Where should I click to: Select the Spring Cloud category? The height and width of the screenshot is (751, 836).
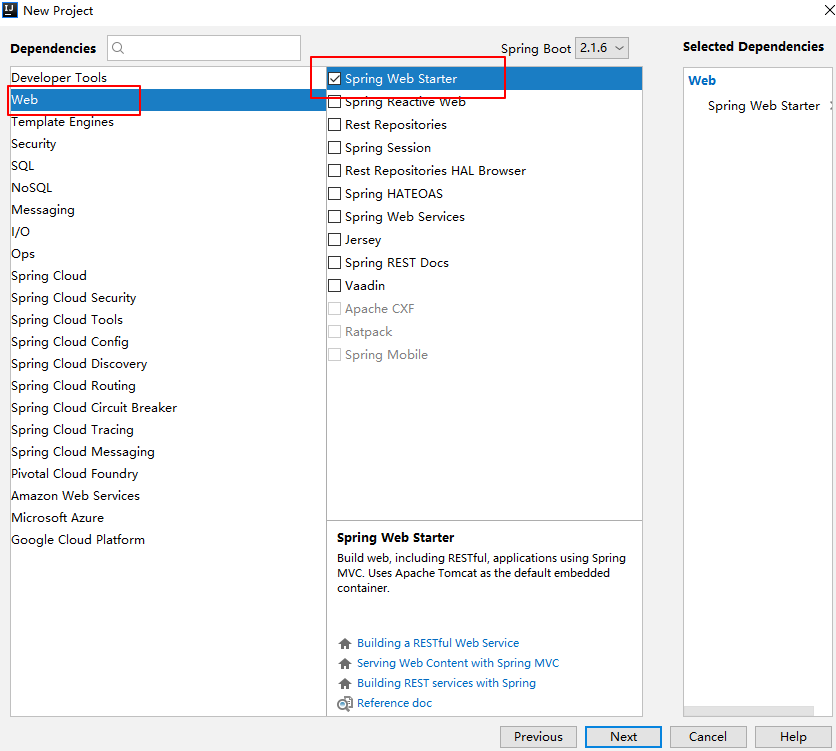click(x=168, y=276)
